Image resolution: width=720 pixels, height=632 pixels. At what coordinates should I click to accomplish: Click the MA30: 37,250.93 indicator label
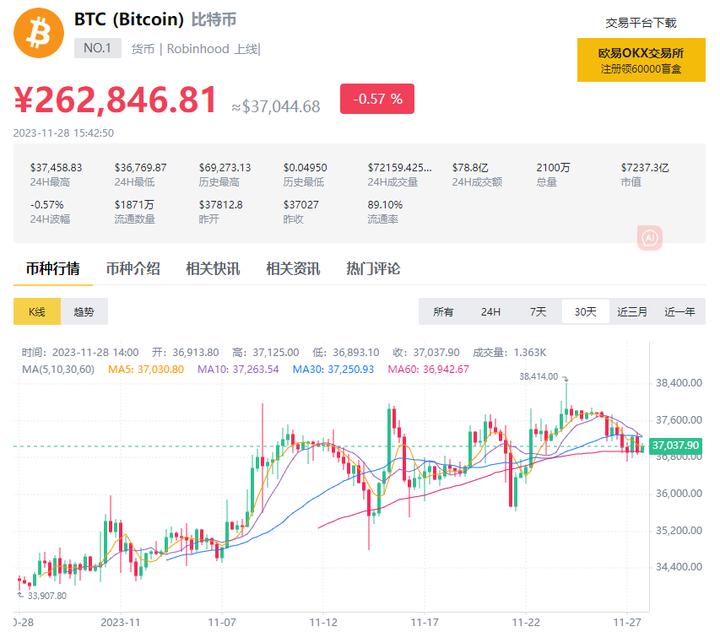333,369
